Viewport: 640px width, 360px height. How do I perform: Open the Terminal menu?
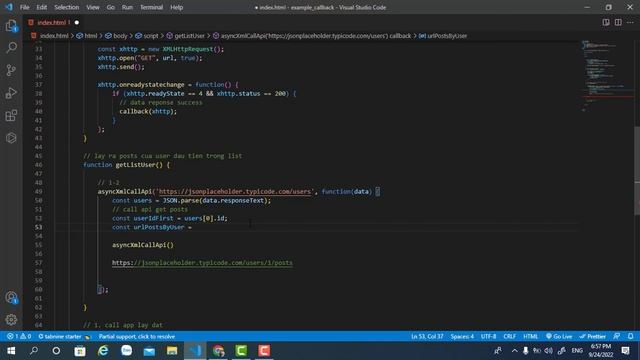[x=151, y=7]
